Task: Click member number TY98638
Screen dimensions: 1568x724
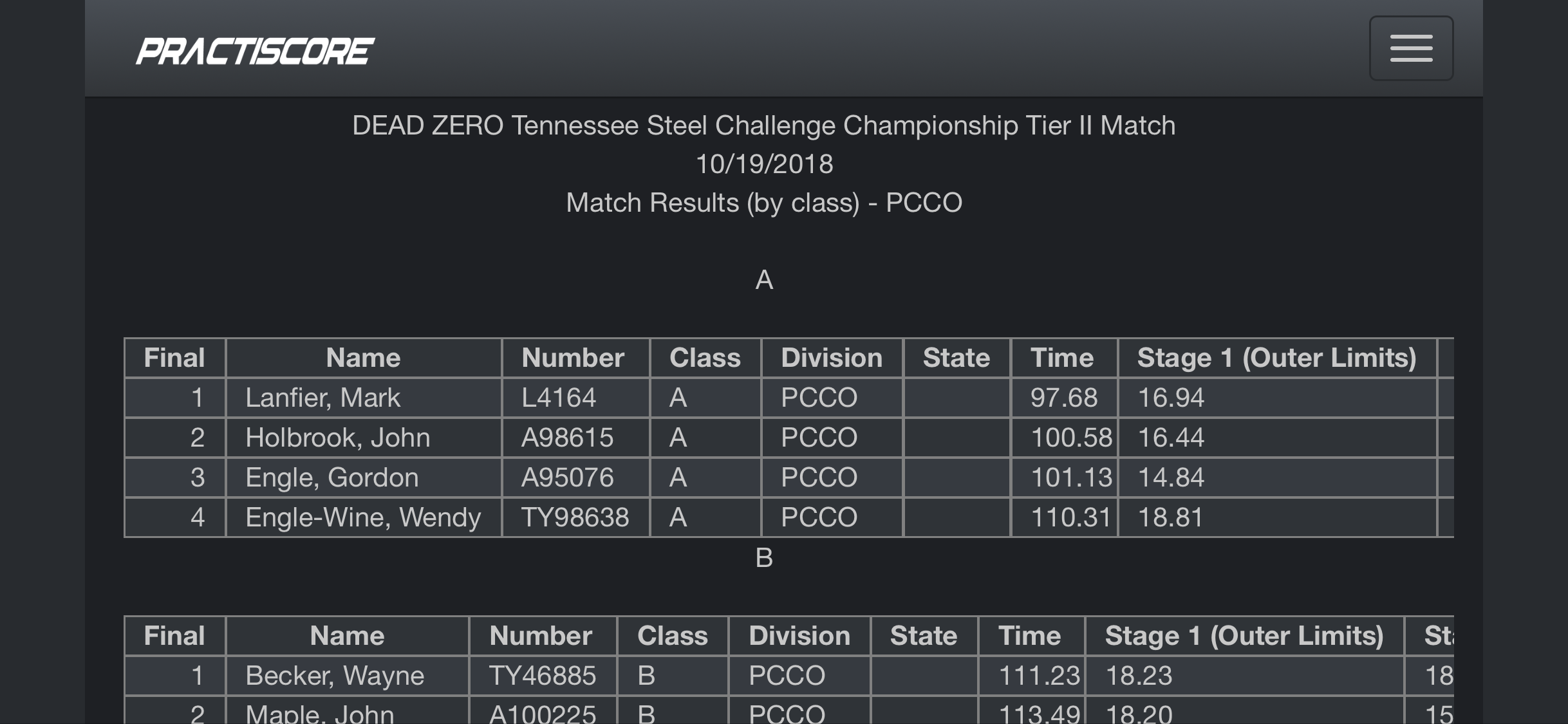Action: 575,517
